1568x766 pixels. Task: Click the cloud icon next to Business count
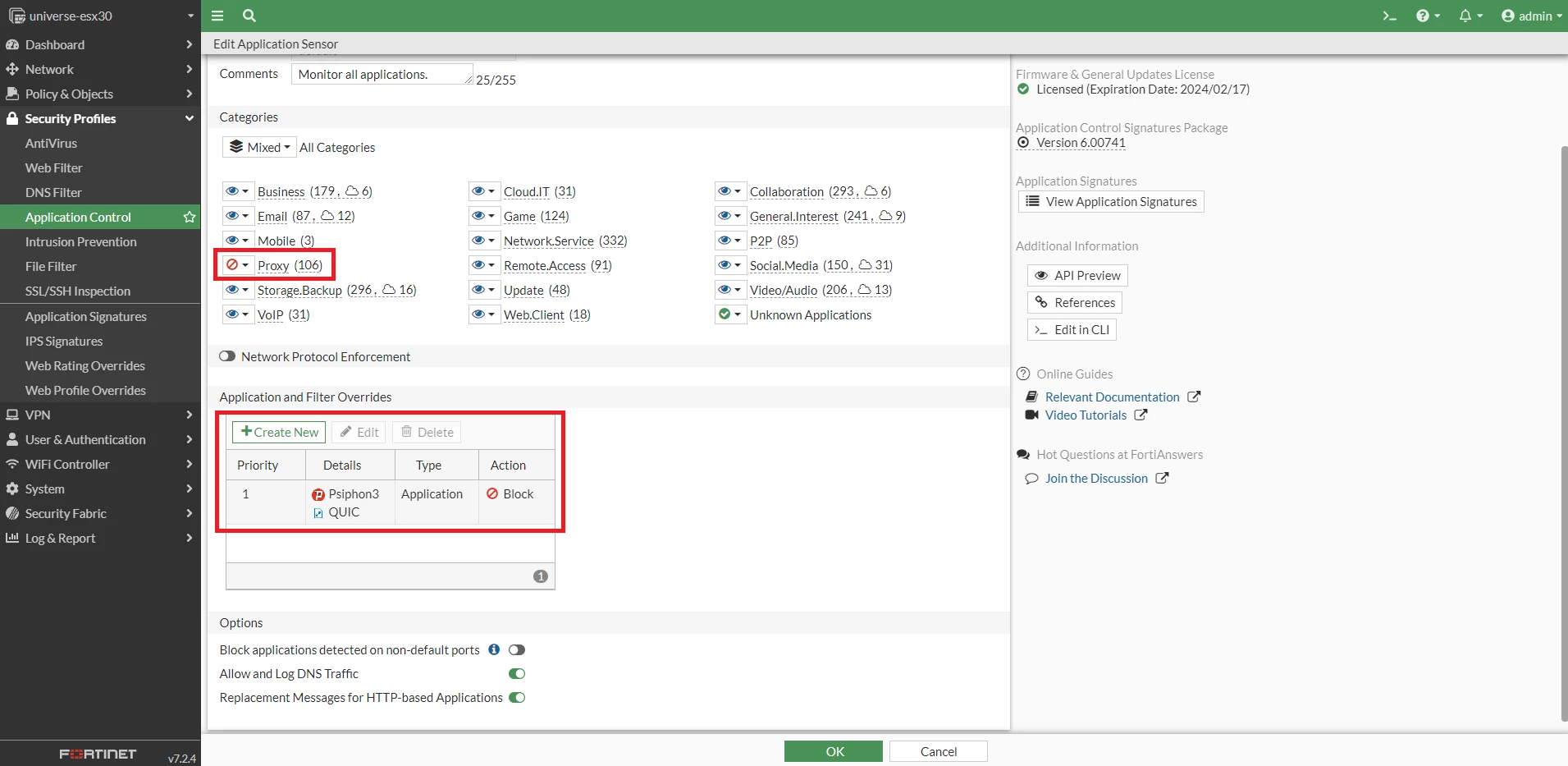point(352,191)
